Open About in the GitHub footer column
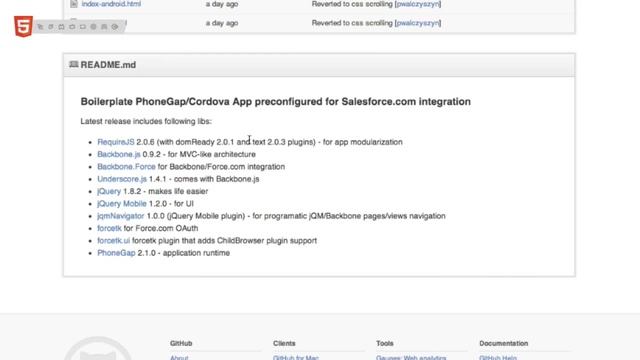 tap(179, 358)
